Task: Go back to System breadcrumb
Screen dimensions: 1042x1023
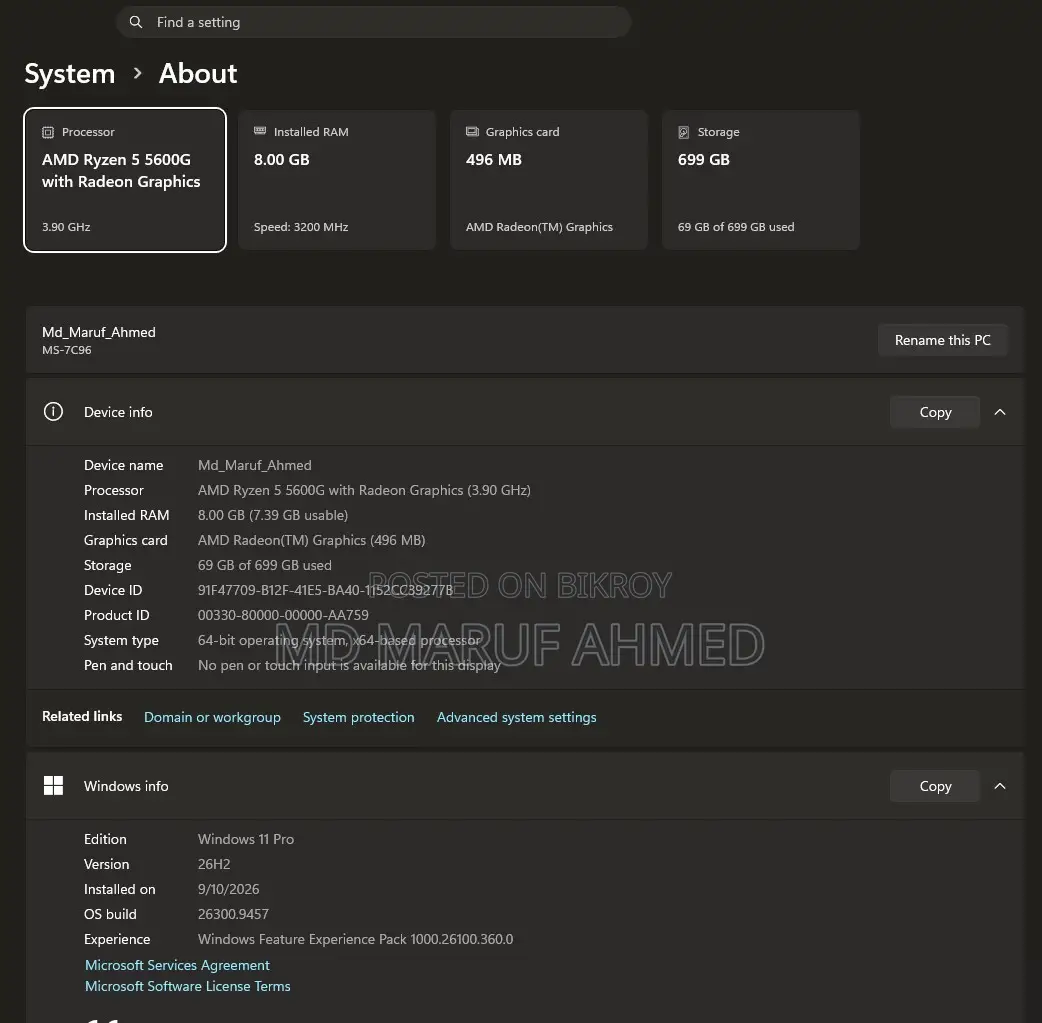Action: point(70,73)
